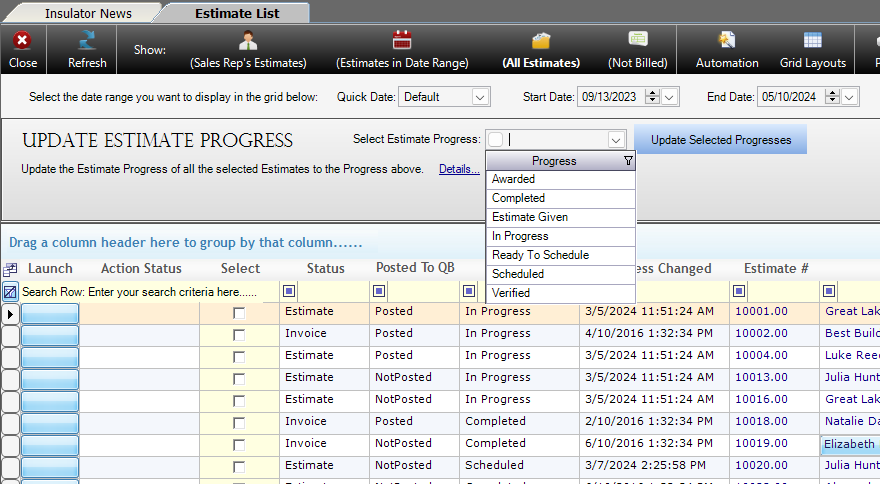Tick the Select checkbox for estimate 10020.00

[x=239, y=467]
